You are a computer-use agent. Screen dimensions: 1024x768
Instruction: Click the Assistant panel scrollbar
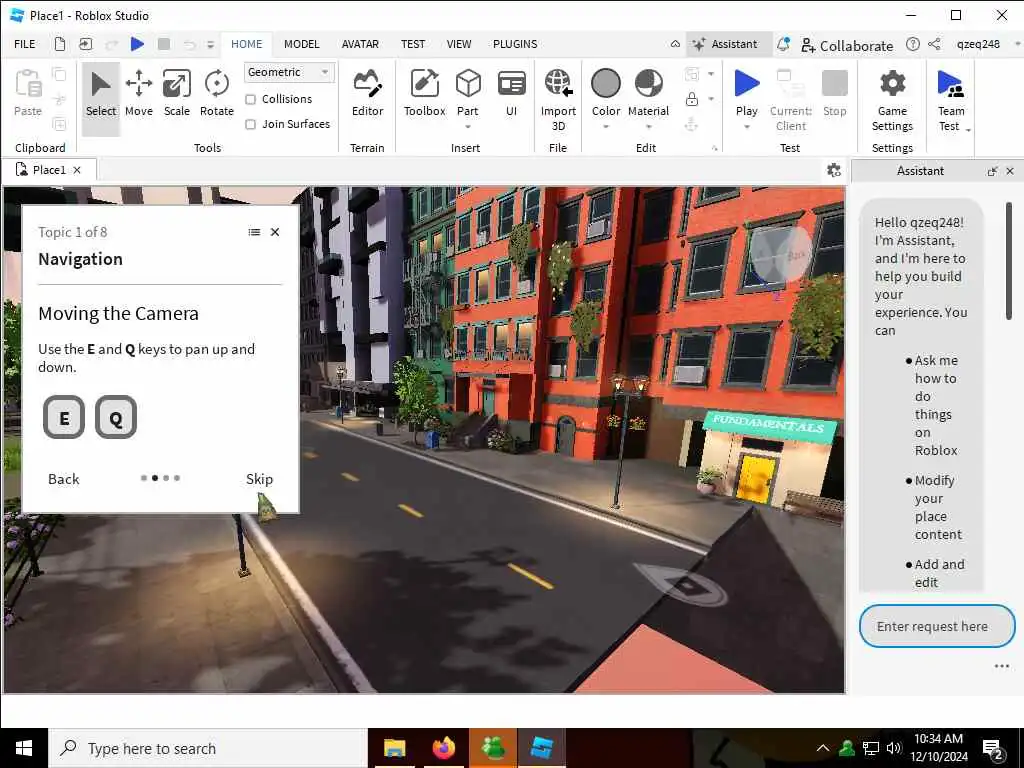coord(1009,261)
